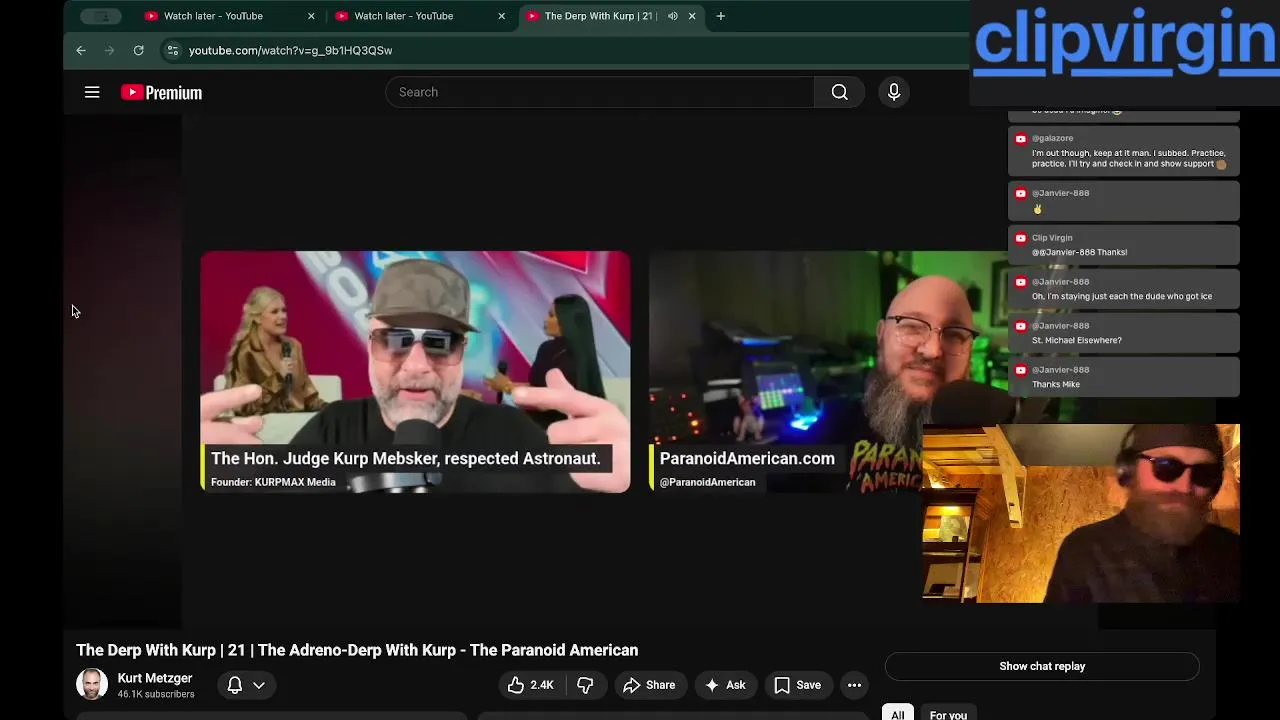Activate voice search microphone icon
The width and height of the screenshot is (1280, 720).
pyautogui.click(x=894, y=92)
